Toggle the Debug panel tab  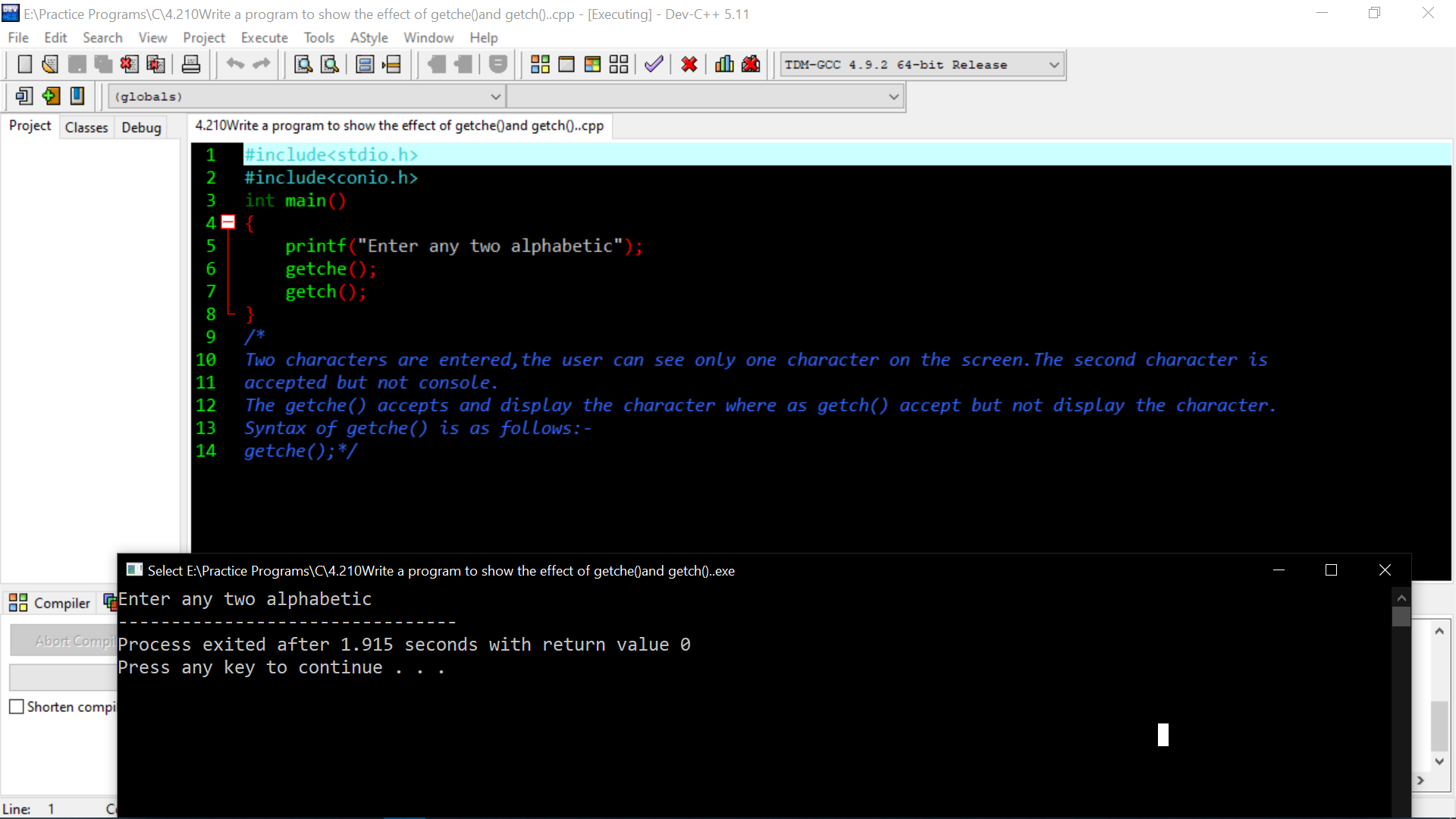(x=141, y=127)
